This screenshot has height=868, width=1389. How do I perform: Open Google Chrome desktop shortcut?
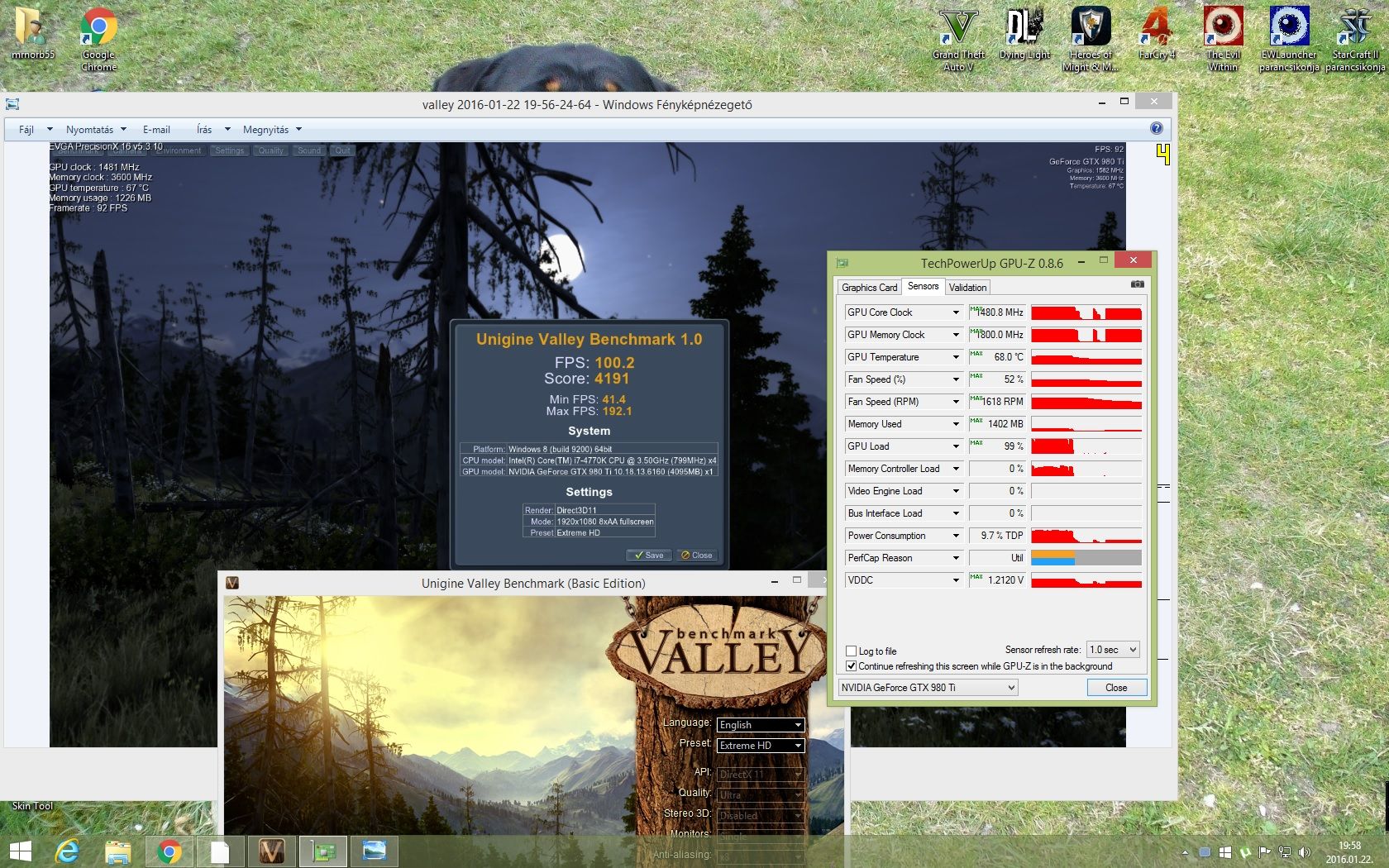coord(98,38)
